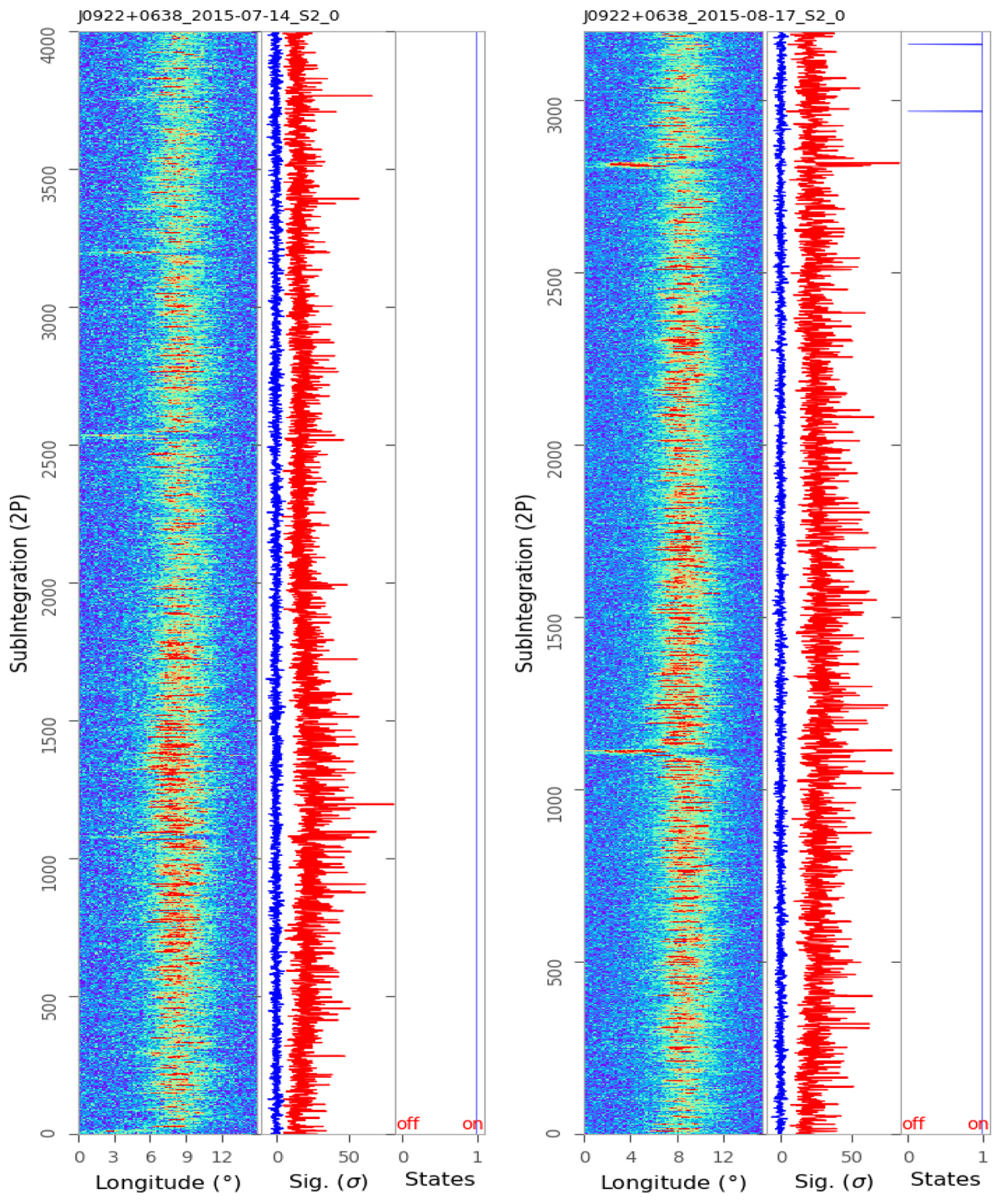Click the 4000 tick label on left y-axis
The image size is (1001, 1204).
(50, 33)
